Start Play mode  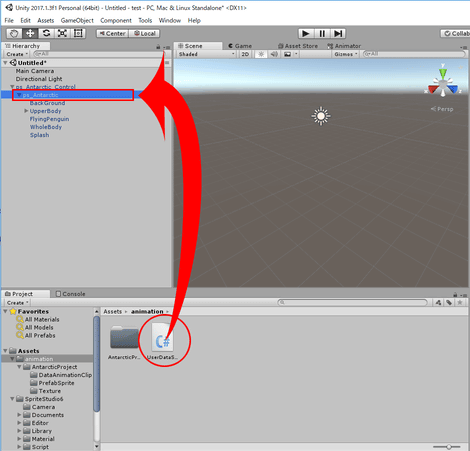(305, 33)
